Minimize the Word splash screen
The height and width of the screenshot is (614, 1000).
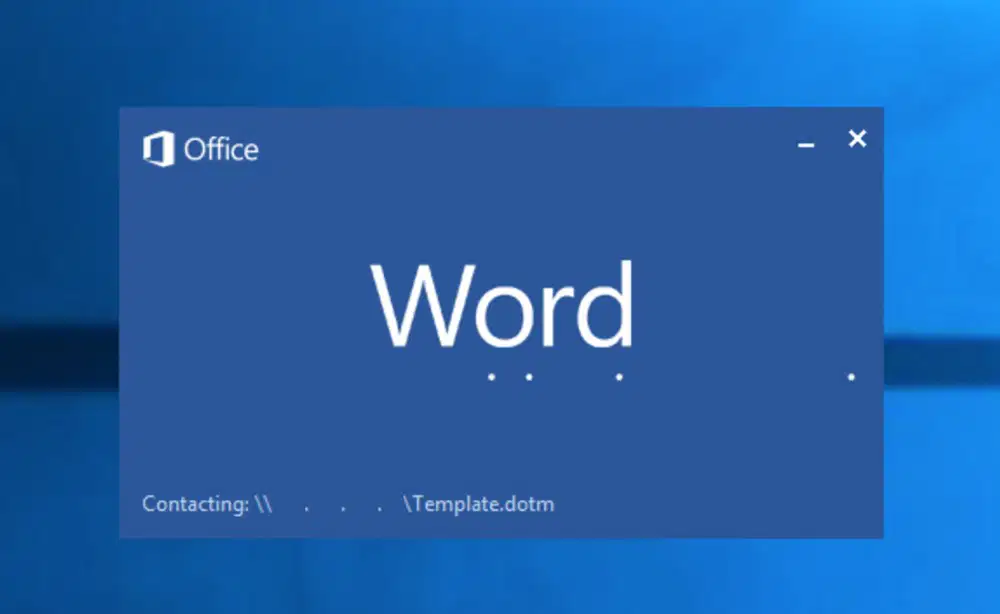coord(806,145)
